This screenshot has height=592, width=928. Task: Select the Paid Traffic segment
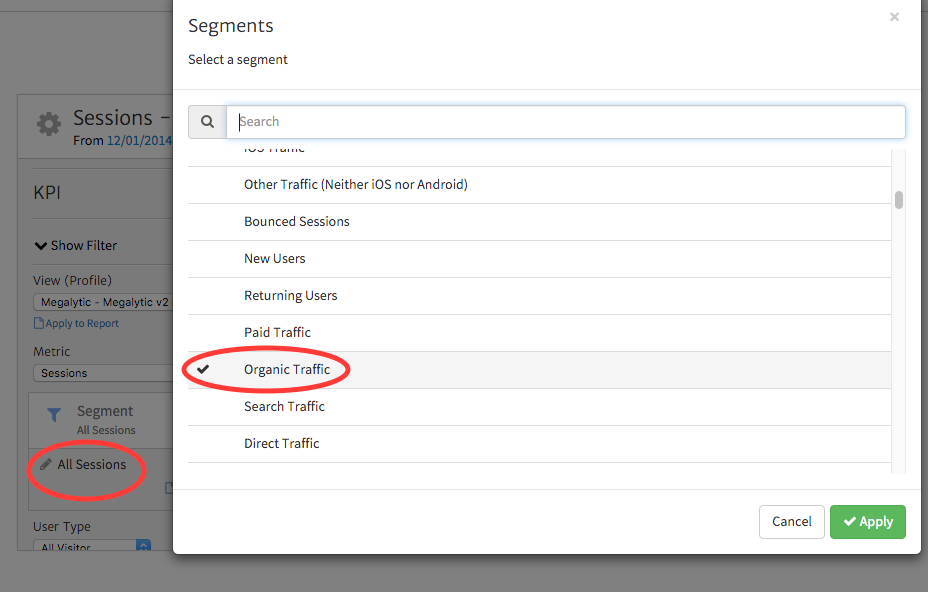coord(277,332)
